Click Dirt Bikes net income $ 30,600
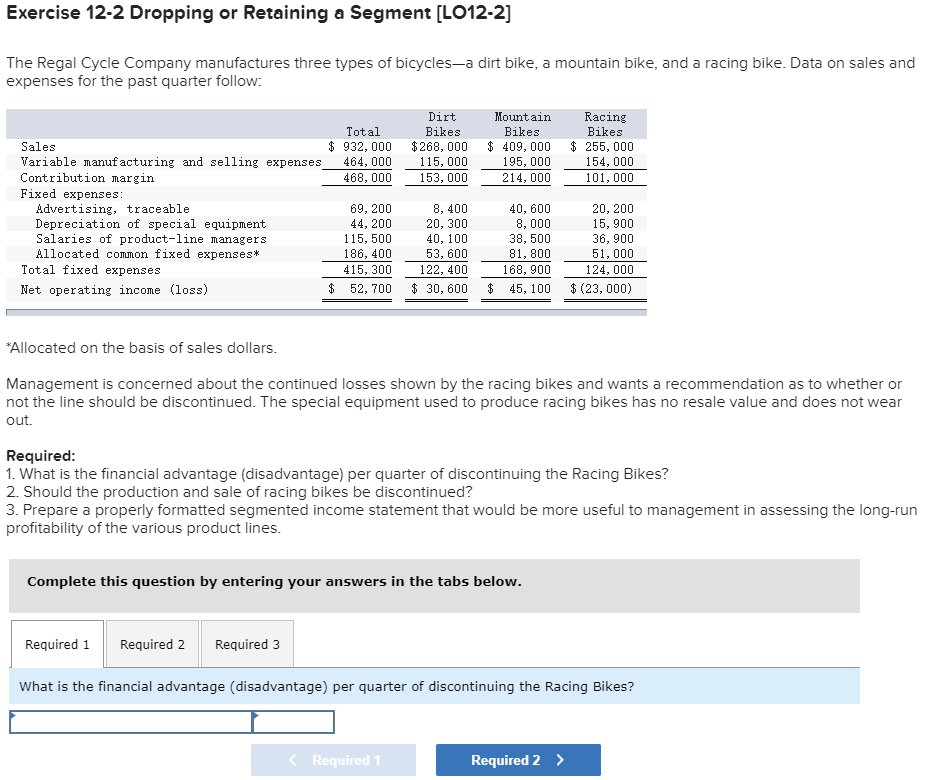Screen dimensions: 927x780 click(439, 289)
